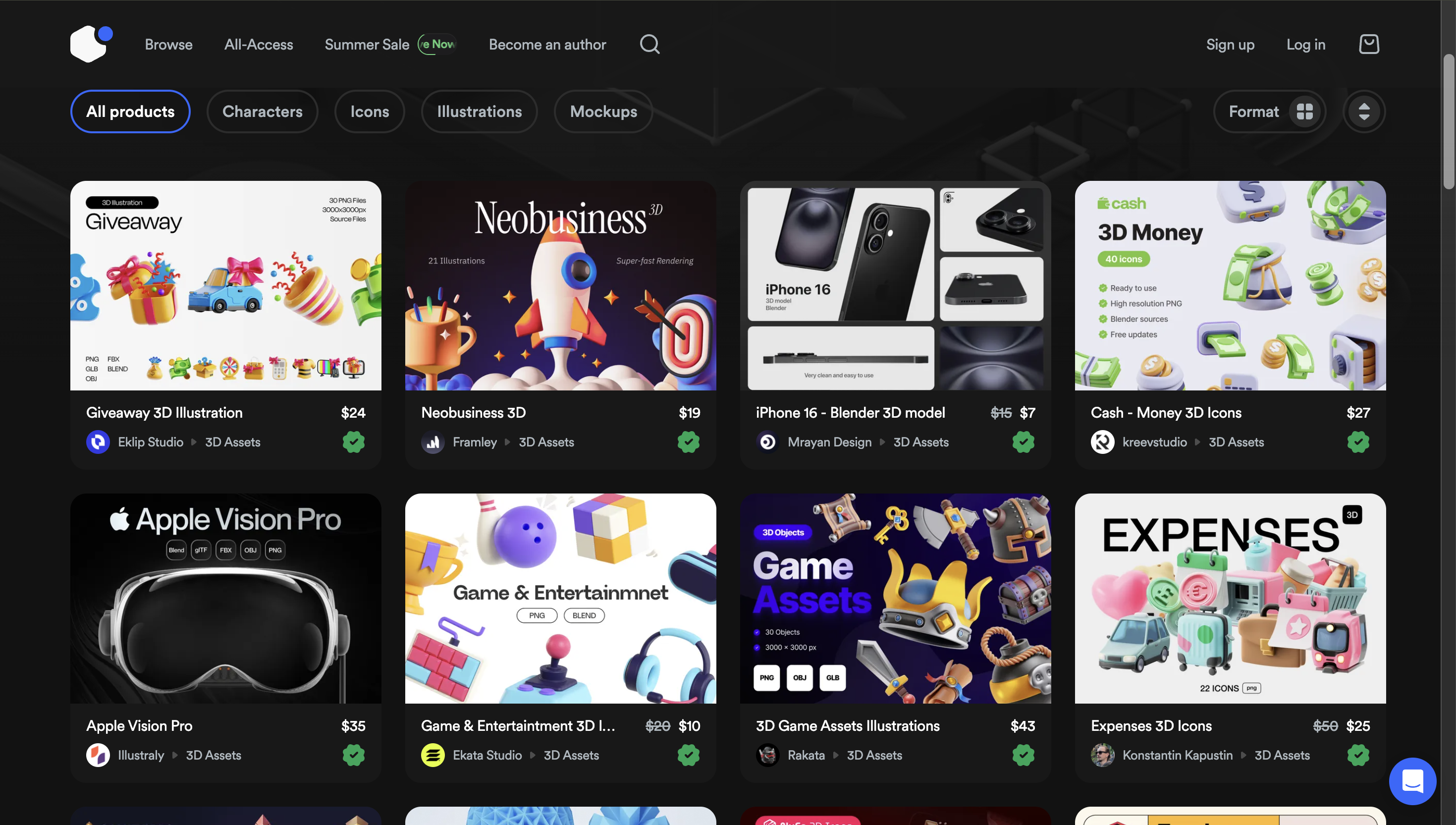Viewport: 1456px width, 825px height.
Task: Open All-Access page
Action: (x=258, y=45)
